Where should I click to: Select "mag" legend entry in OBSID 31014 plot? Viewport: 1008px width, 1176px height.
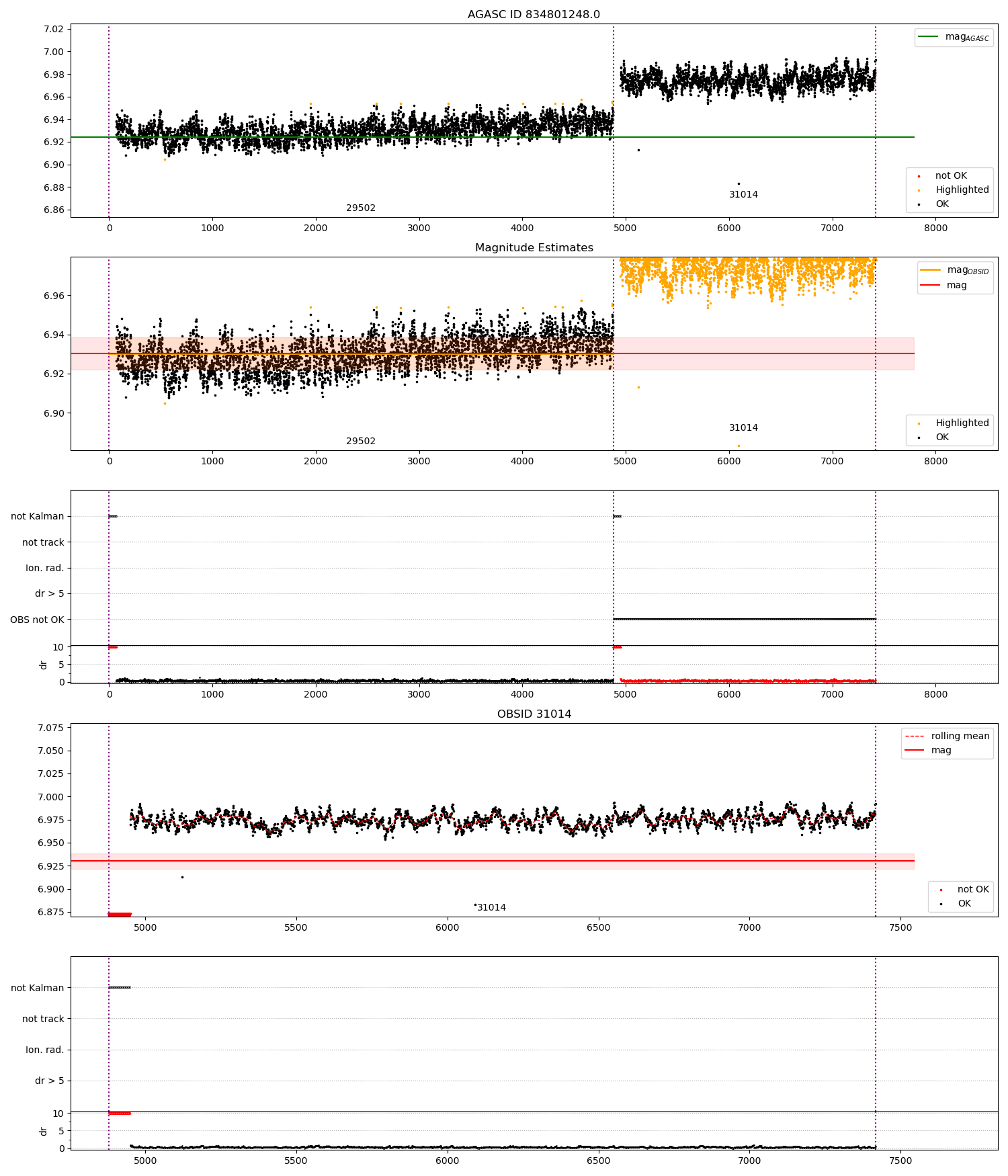pyautogui.click(x=928, y=751)
